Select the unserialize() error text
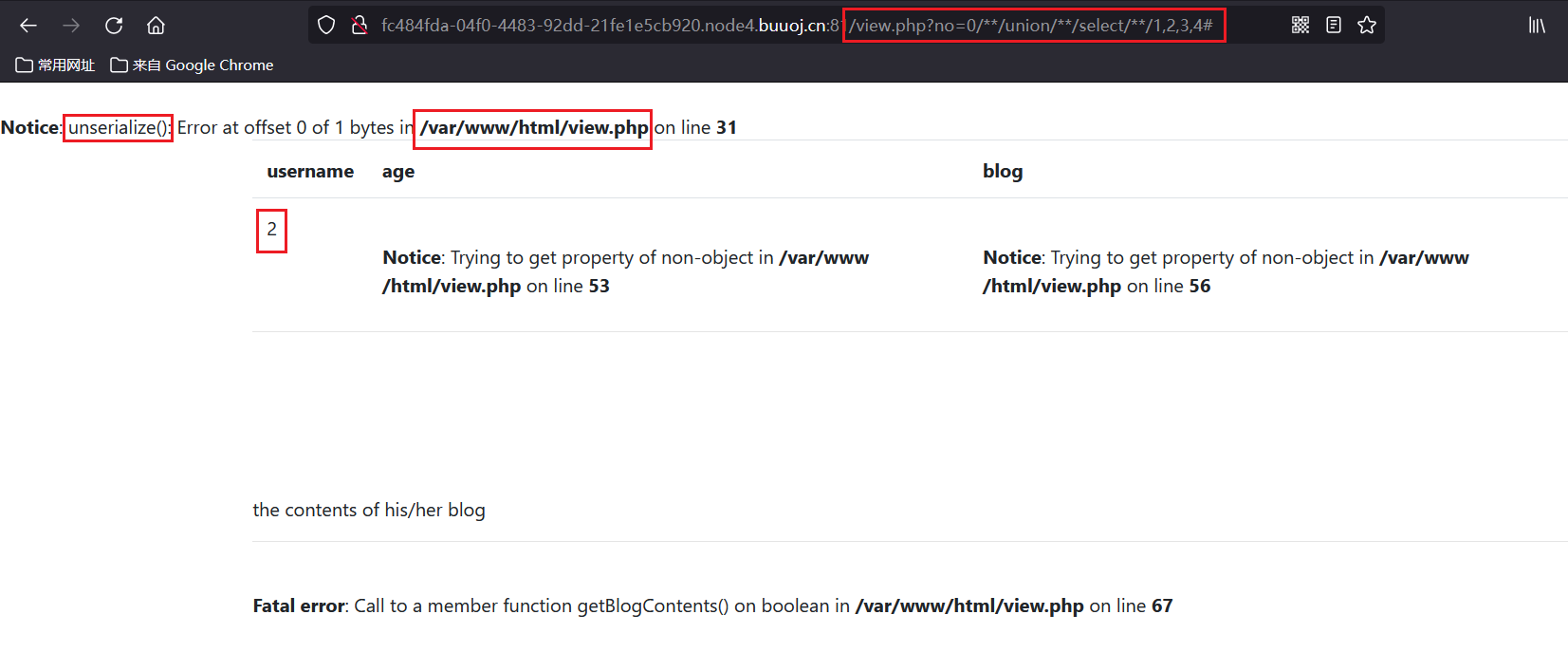Image resolution: width=1568 pixels, height=652 pixels. pos(119,127)
